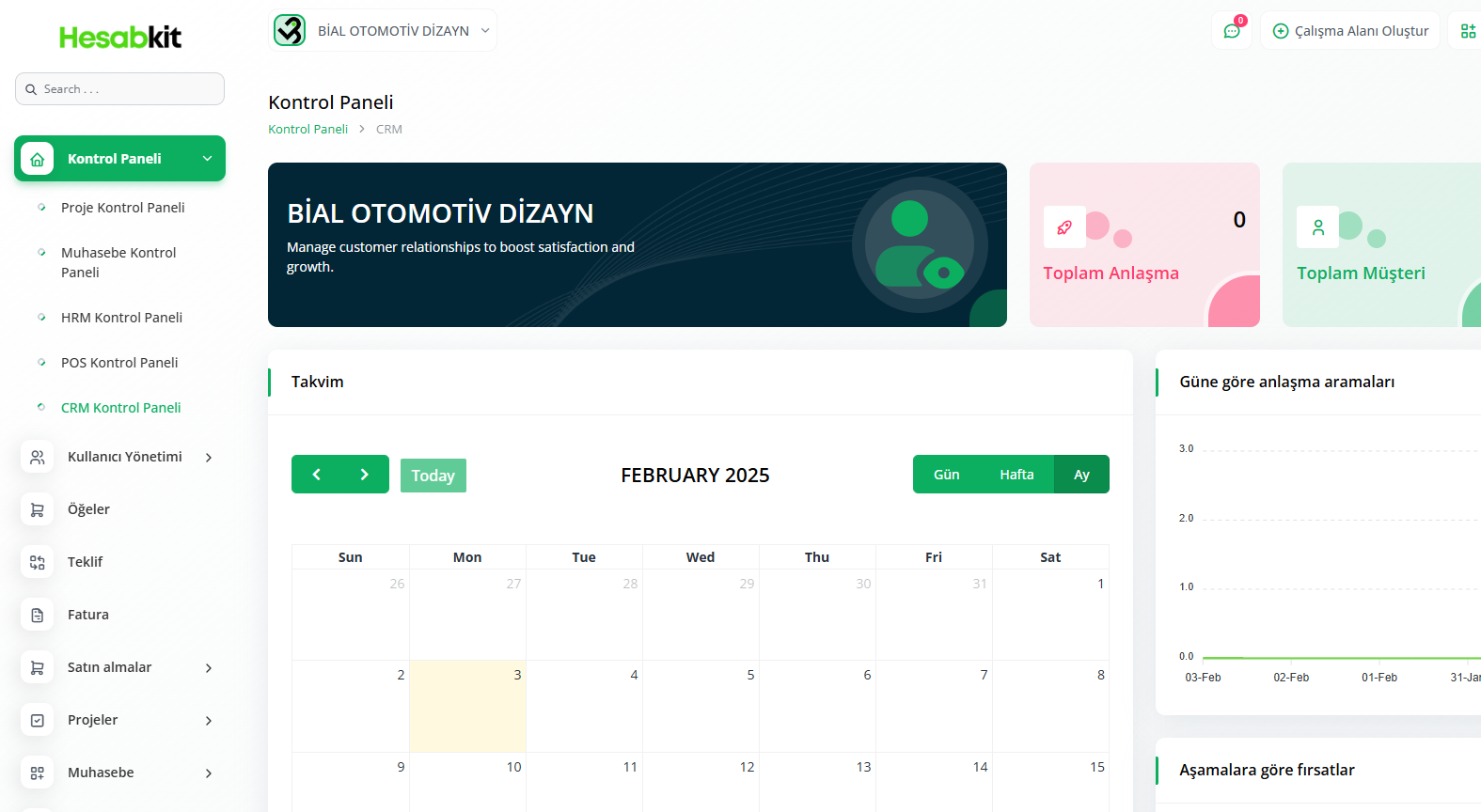Click the day number 5 in calendar
This screenshot has width=1481, height=812.
click(x=750, y=675)
